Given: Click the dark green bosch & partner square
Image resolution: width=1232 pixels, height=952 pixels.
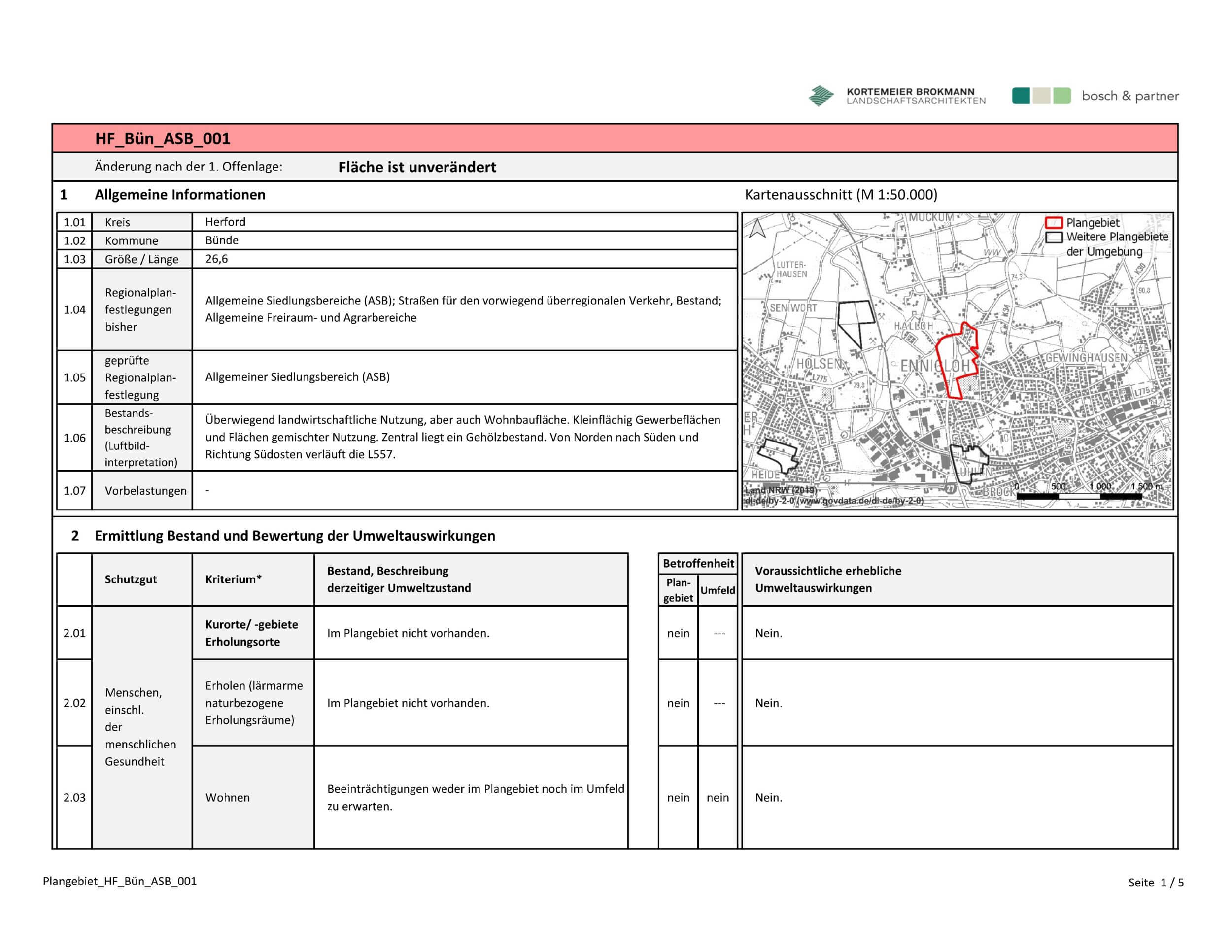Looking at the screenshot, I should (x=1021, y=96).
